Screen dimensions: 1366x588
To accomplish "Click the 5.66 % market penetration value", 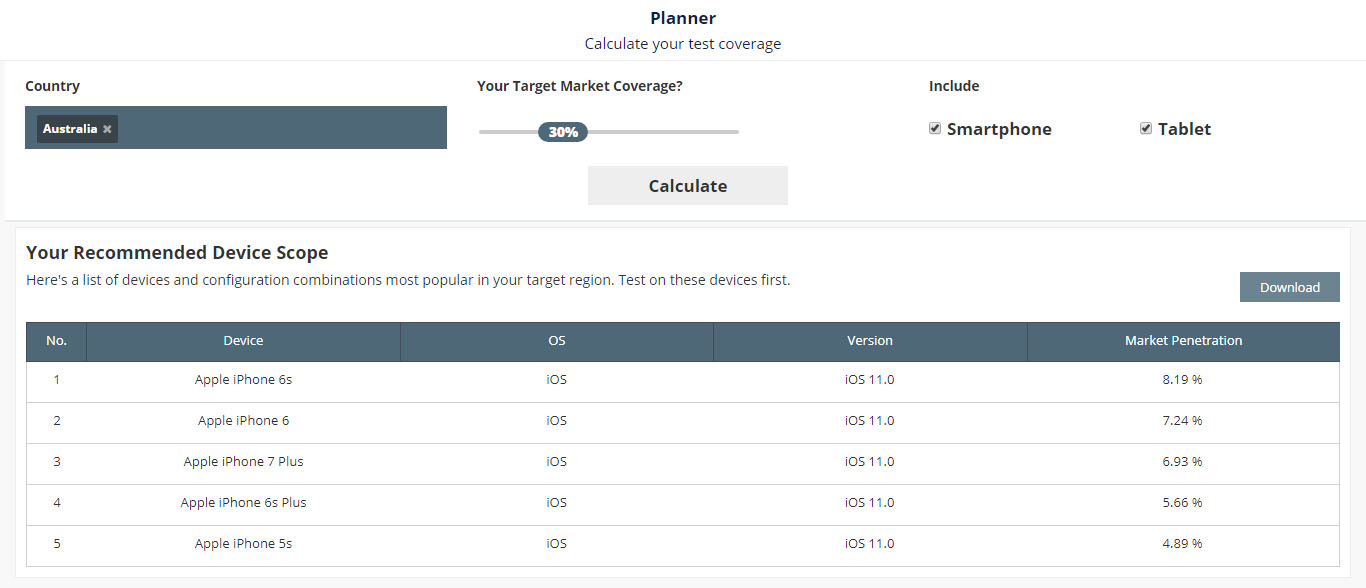I will coord(1183,503).
